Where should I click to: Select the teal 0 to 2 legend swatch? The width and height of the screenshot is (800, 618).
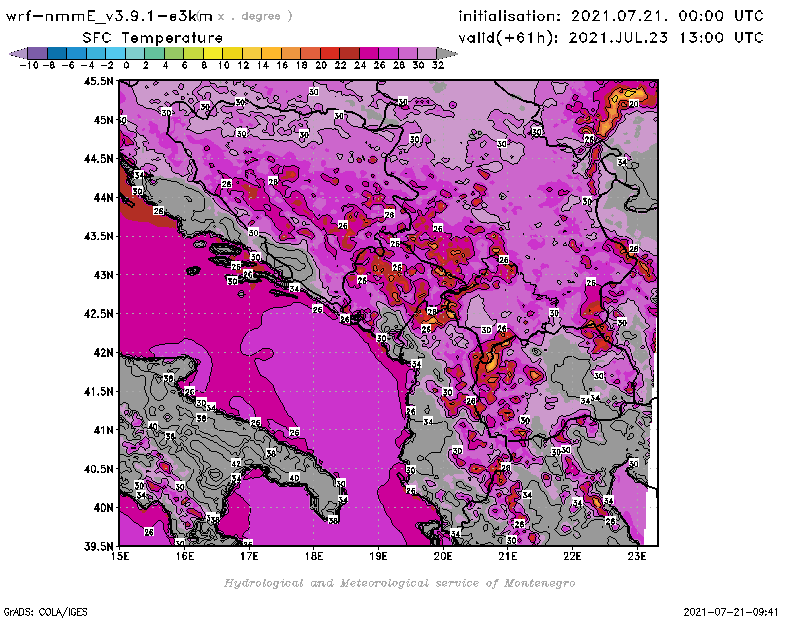click(135, 53)
